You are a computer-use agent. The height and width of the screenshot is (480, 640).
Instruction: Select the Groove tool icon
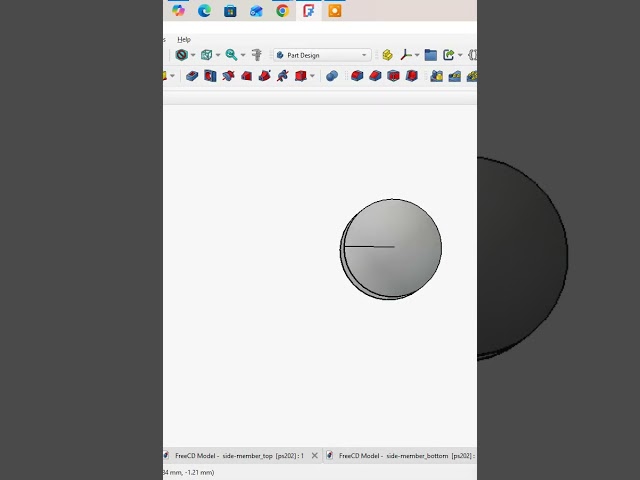(228, 76)
